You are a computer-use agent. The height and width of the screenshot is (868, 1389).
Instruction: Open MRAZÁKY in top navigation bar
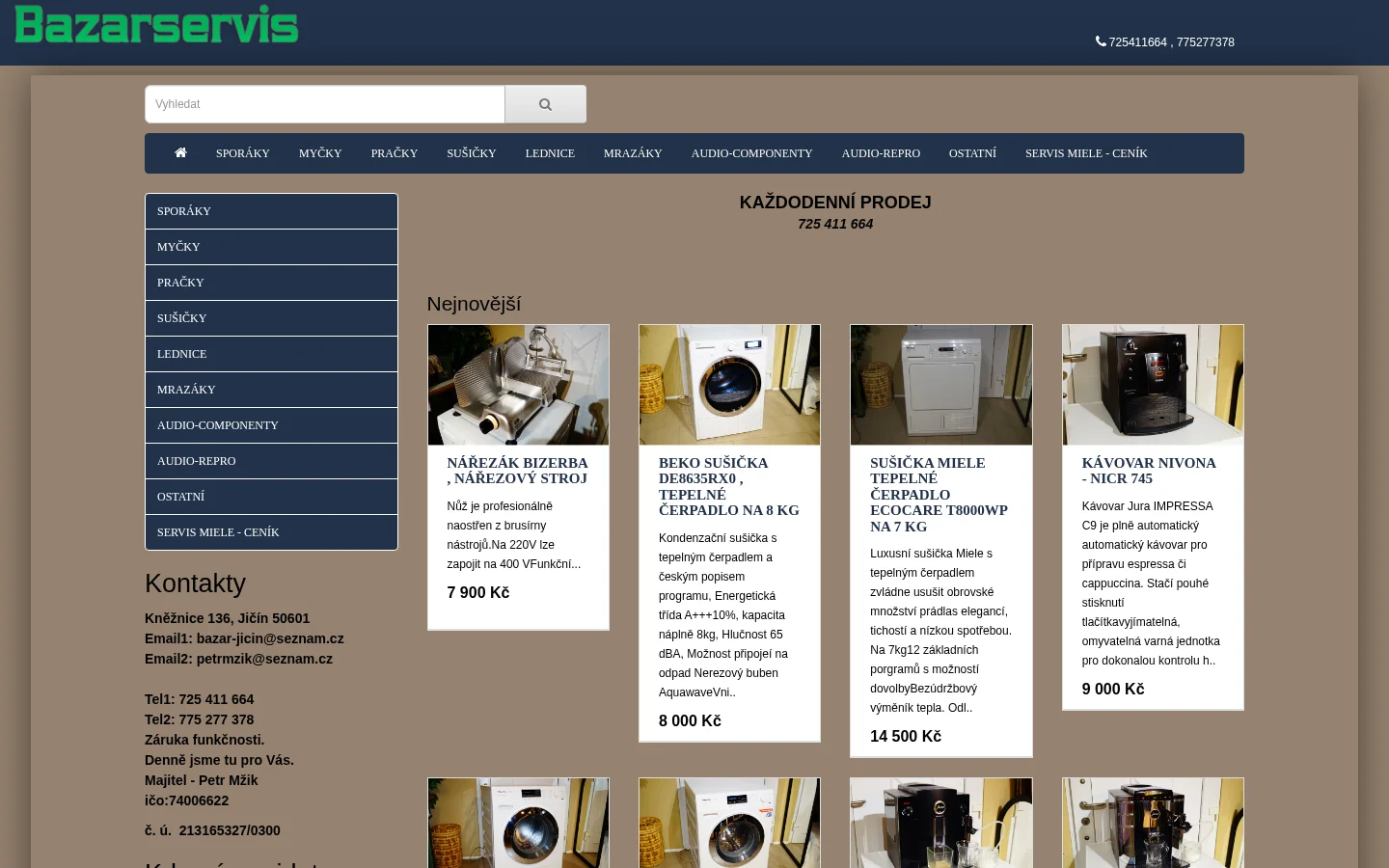click(x=633, y=153)
